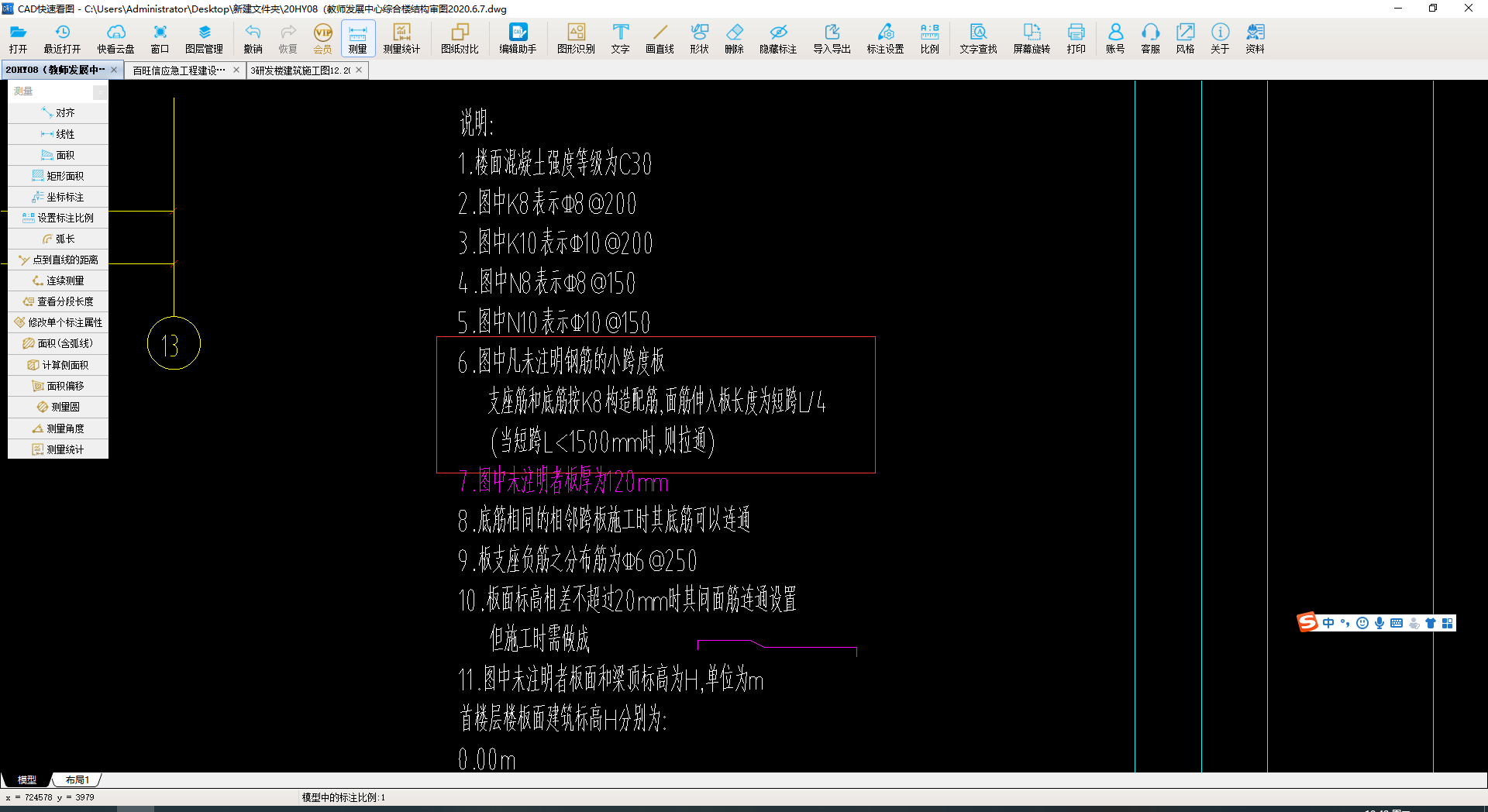
Task: Undo with the 撤销 button
Action: point(253,39)
